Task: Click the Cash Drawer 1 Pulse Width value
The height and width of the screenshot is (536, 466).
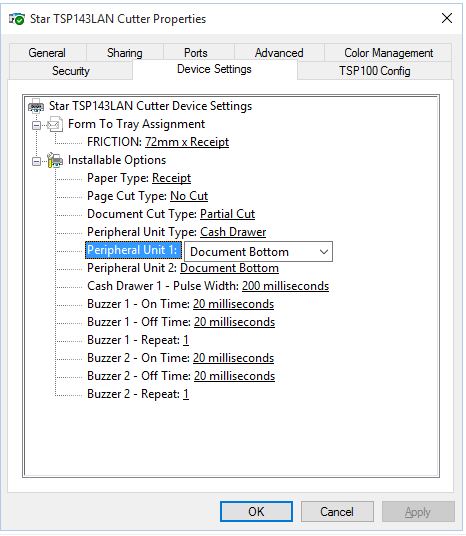Action: coord(285,286)
